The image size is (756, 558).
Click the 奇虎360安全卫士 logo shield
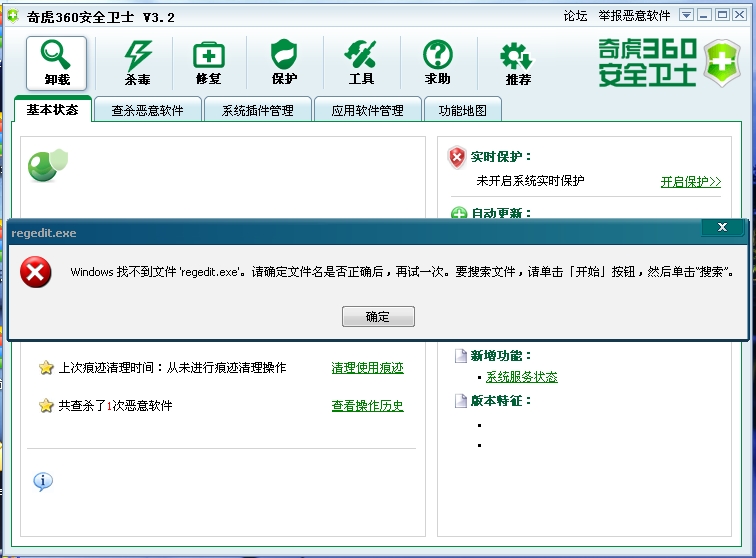click(721, 63)
